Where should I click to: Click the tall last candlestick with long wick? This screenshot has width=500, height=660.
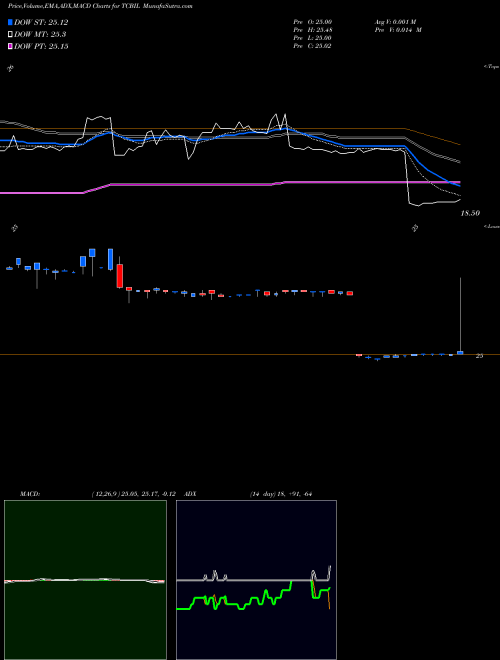460,316
